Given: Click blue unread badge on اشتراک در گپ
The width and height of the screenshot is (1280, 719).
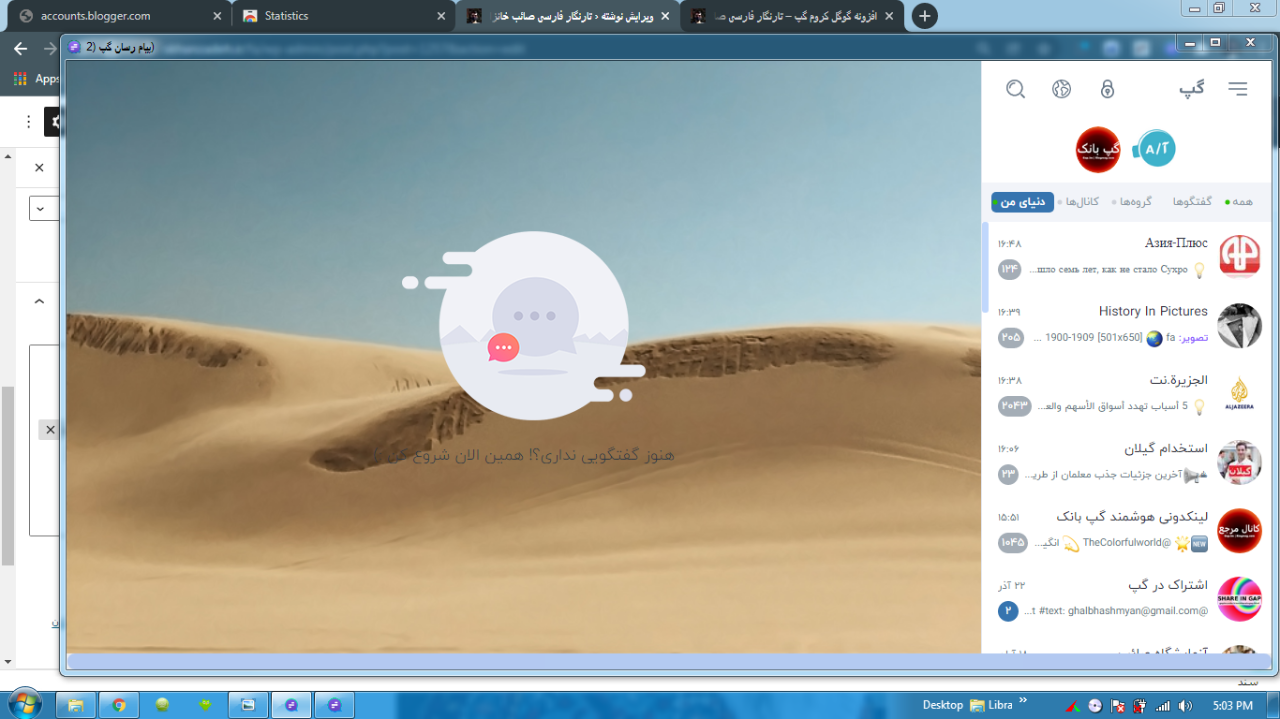Looking at the screenshot, I should (x=1008, y=611).
